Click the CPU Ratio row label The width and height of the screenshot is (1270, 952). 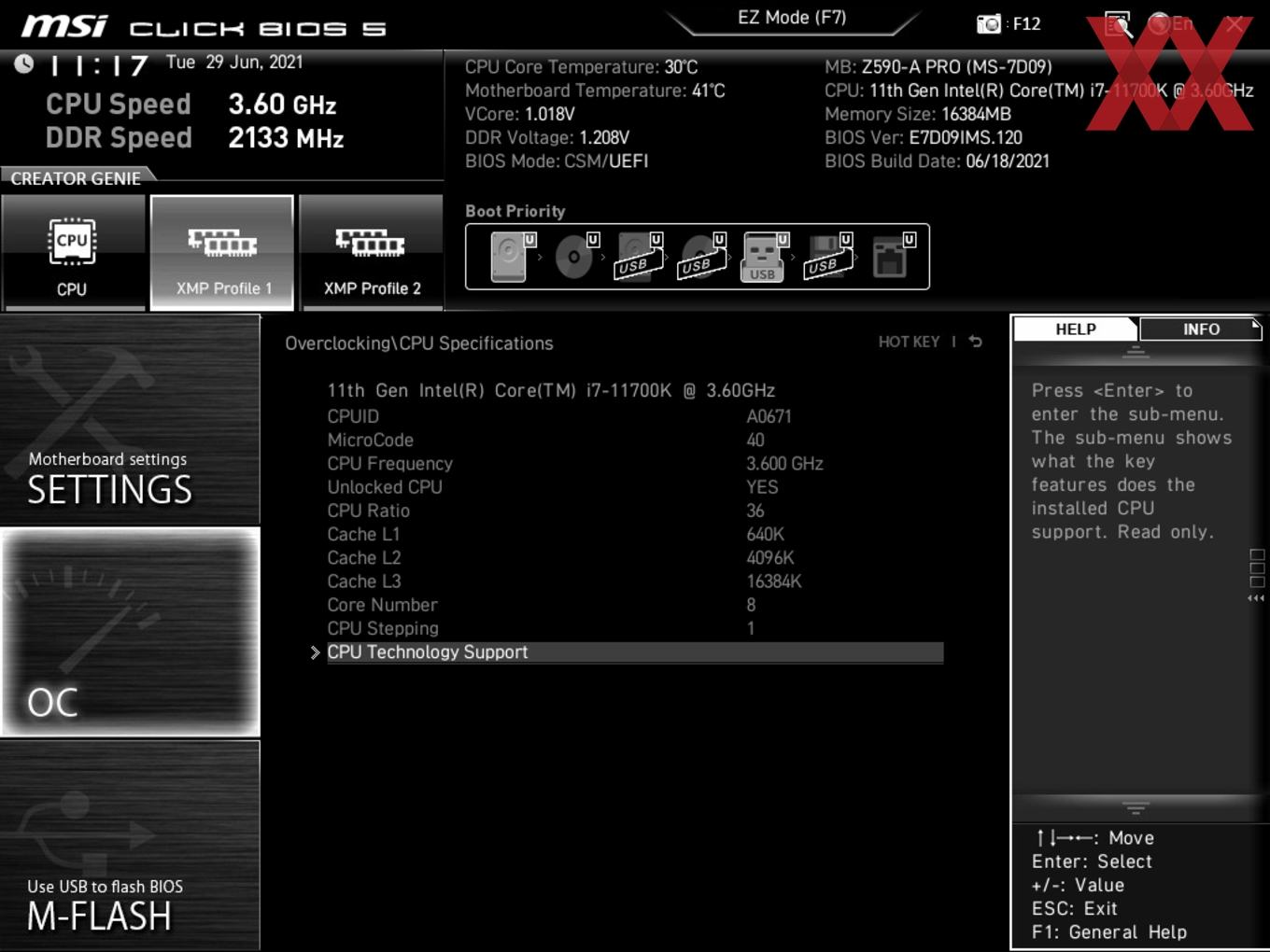pos(368,511)
